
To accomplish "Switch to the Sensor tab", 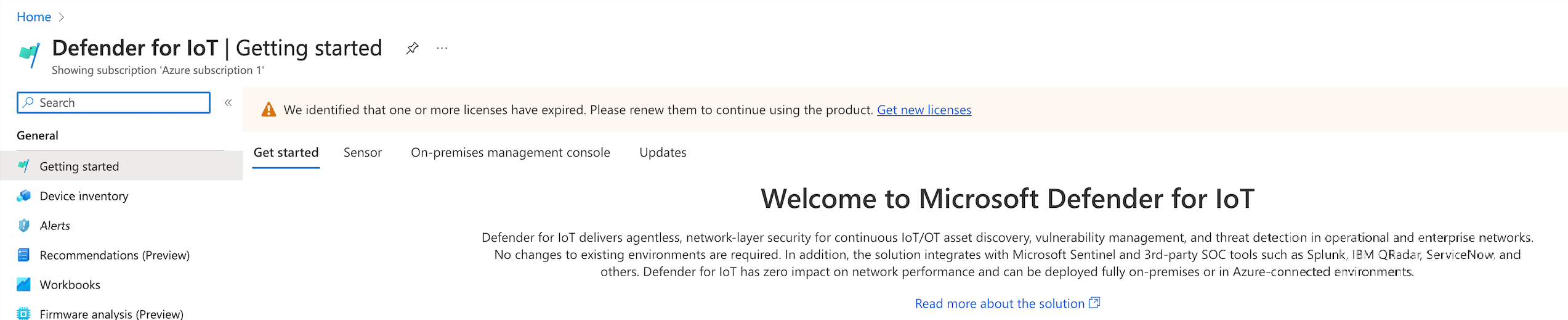I will (x=362, y=152).
